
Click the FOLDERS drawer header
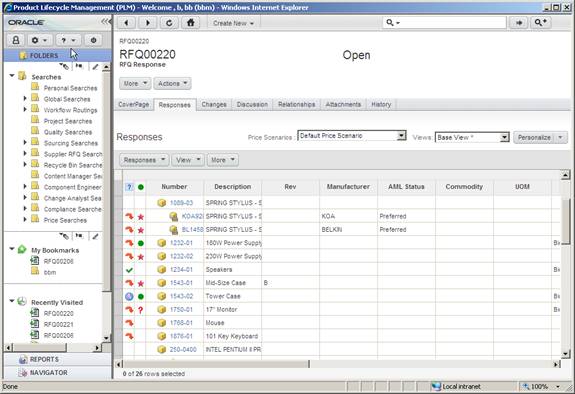tap(58, 55)
